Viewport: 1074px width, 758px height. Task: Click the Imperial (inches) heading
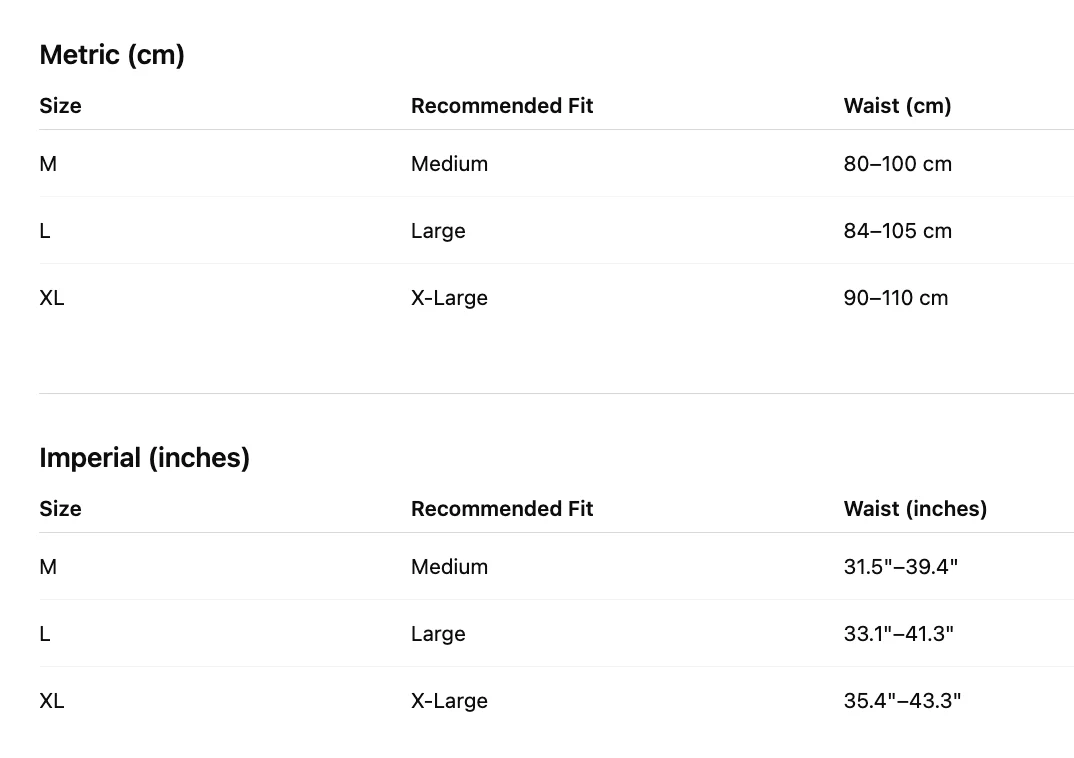coord(145,457)
